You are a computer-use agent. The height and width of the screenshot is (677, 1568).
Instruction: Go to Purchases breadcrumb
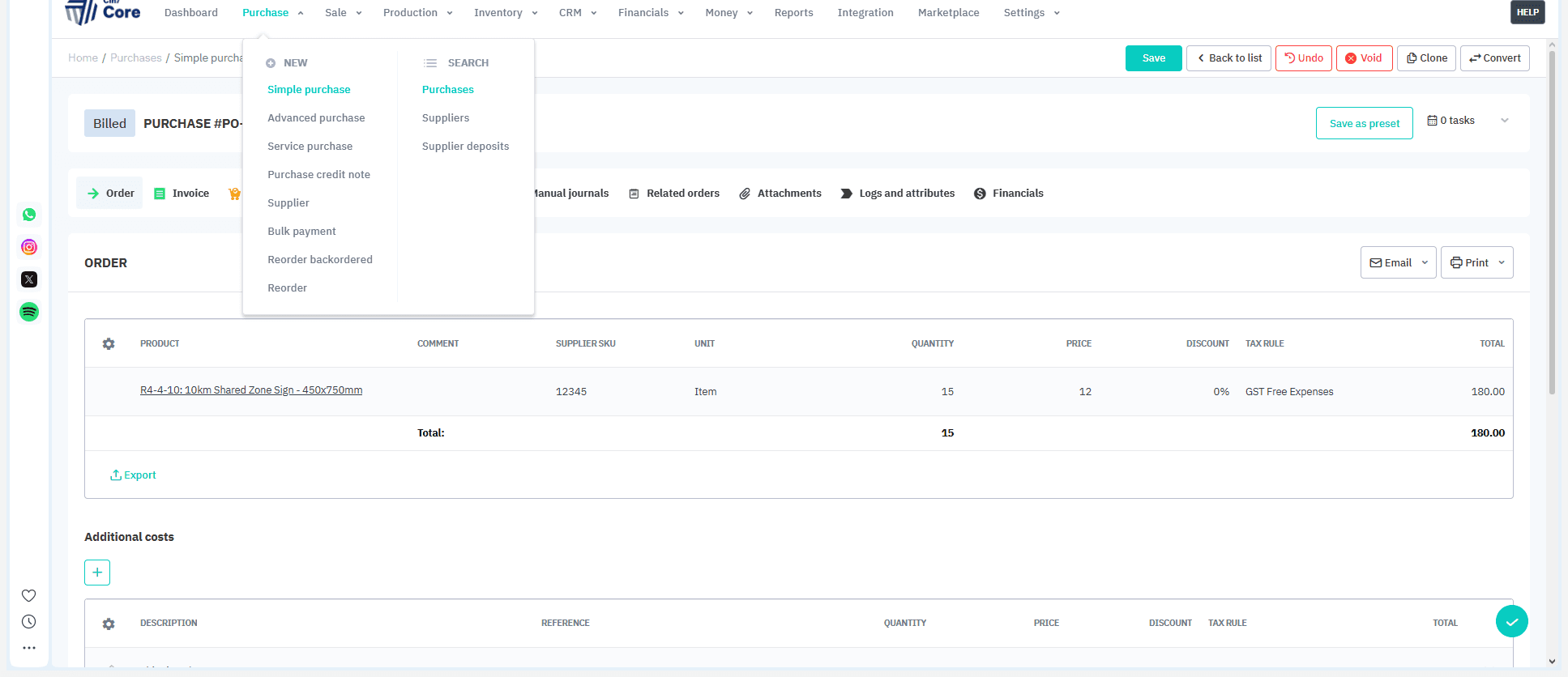click(136, 58)
